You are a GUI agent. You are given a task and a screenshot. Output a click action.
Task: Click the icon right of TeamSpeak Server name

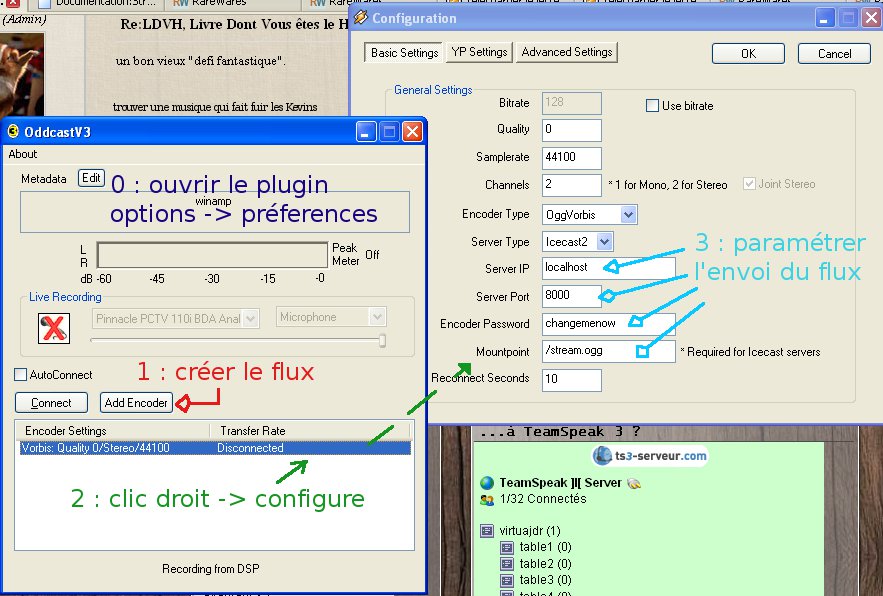click(x=634, y=483)
